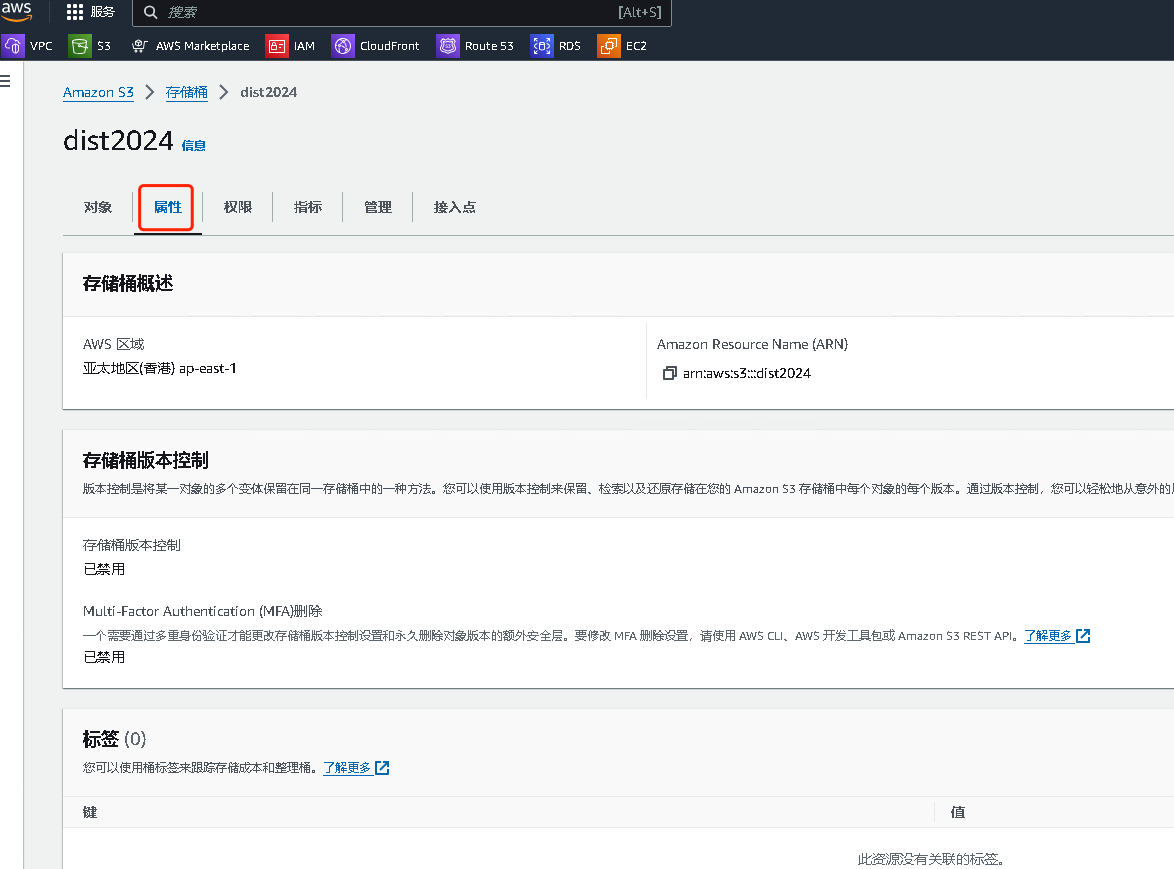This screenshot has height=869, width=1174.
Task: Click dist2024 in the breadcrumb
Action: 269,92
